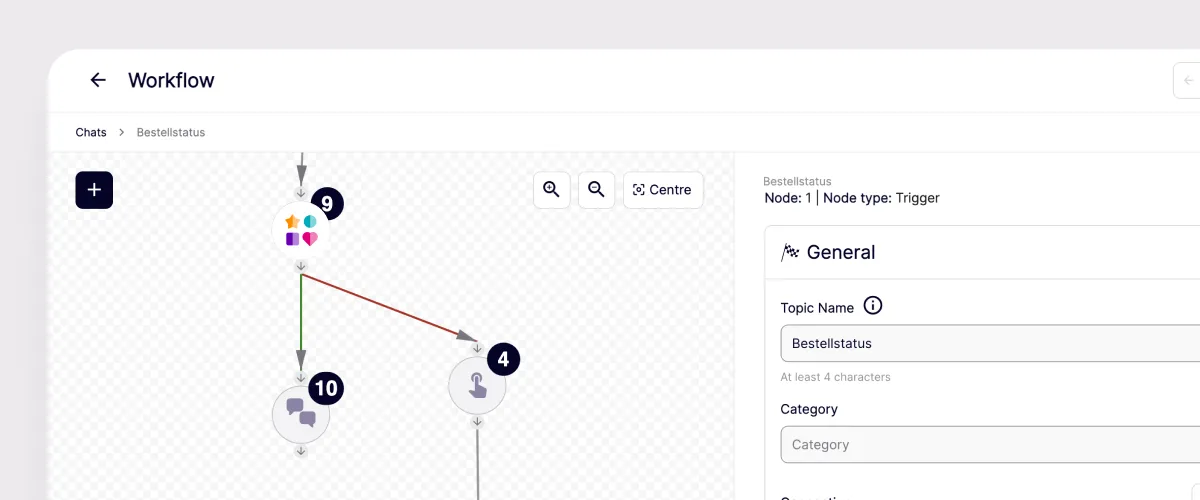Click the input connector above node 4
1200x500 pixels.
tap(477, 348)
